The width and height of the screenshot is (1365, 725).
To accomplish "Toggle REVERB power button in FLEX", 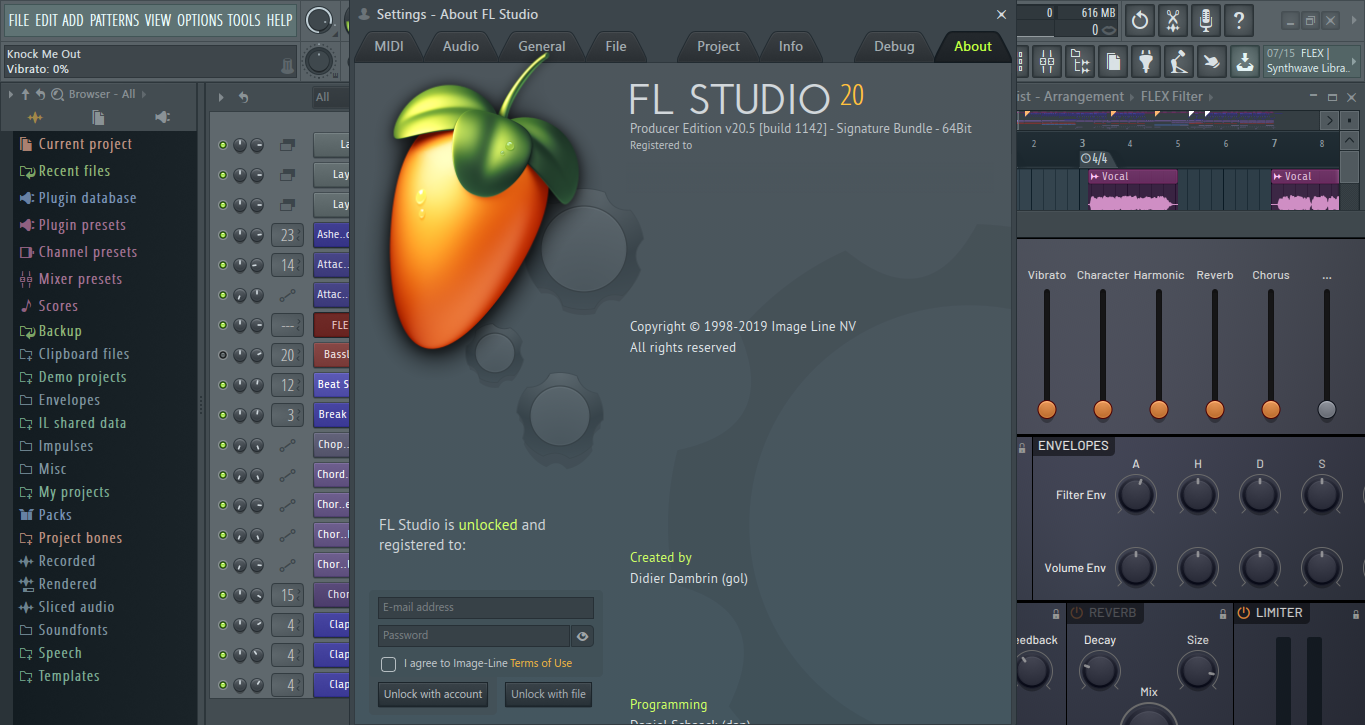I will coord(1077,613).
